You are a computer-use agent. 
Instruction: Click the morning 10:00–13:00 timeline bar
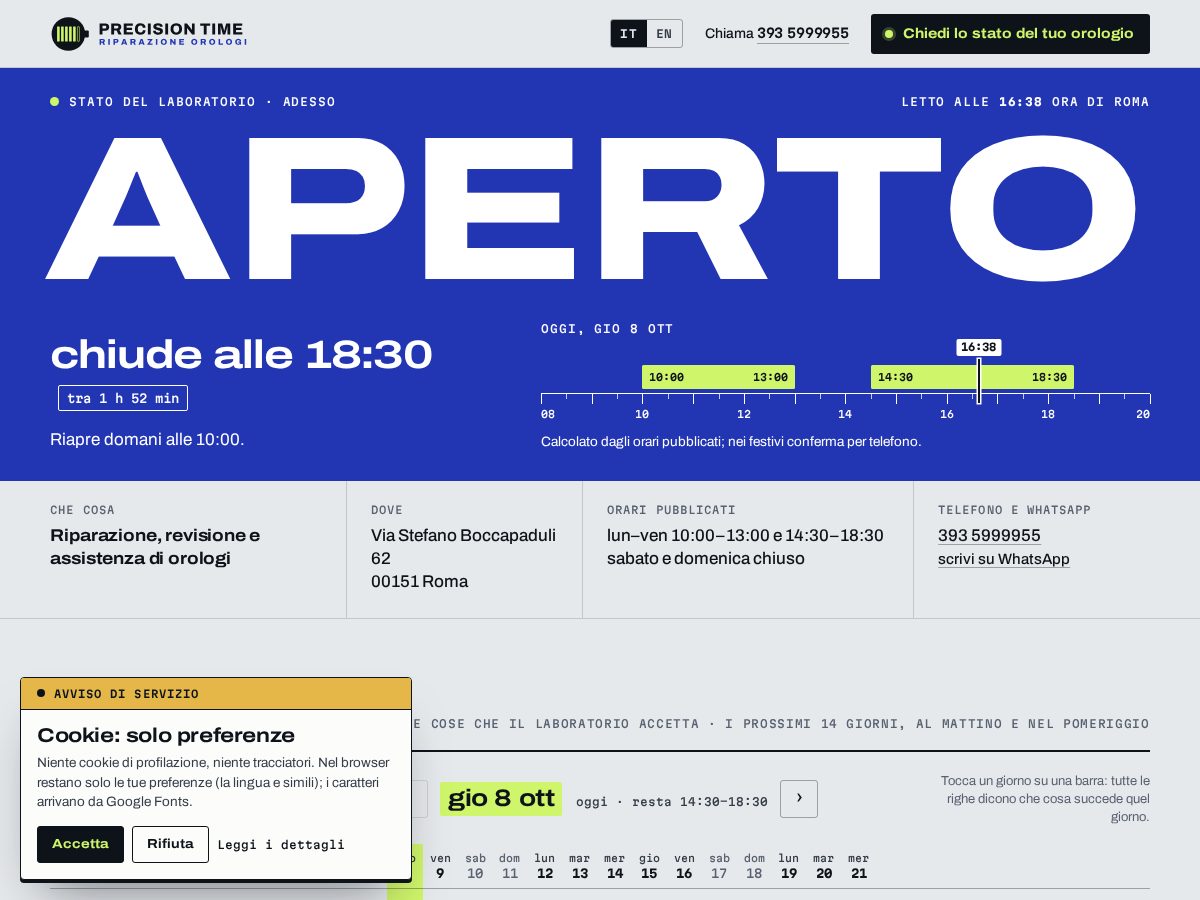pos(718,377)
